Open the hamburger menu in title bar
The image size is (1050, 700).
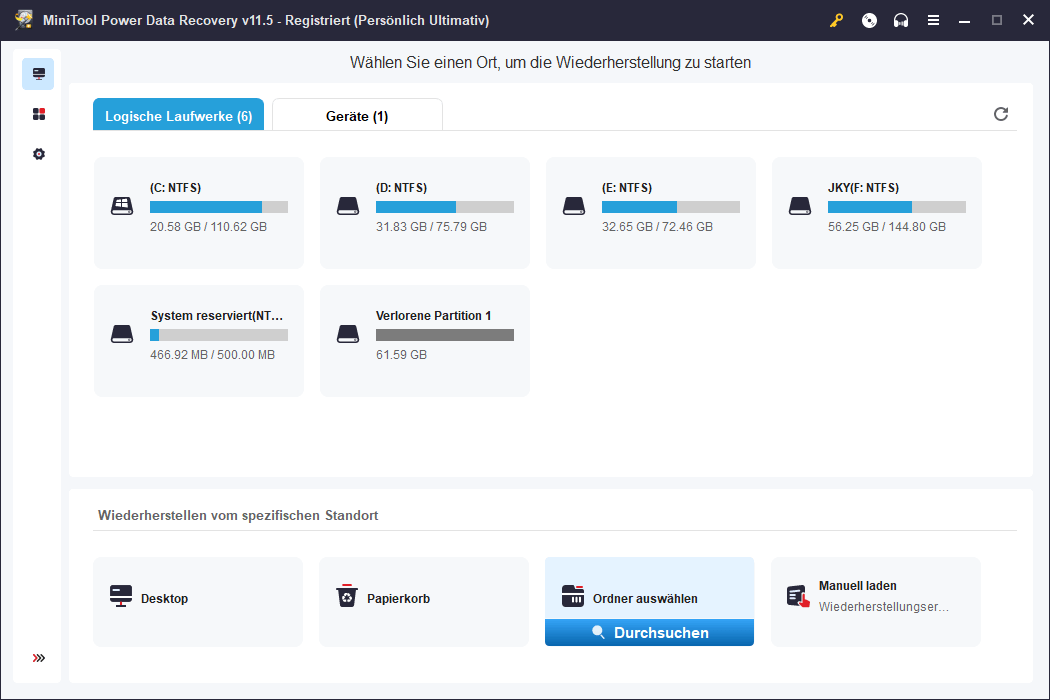click(933, 20)
